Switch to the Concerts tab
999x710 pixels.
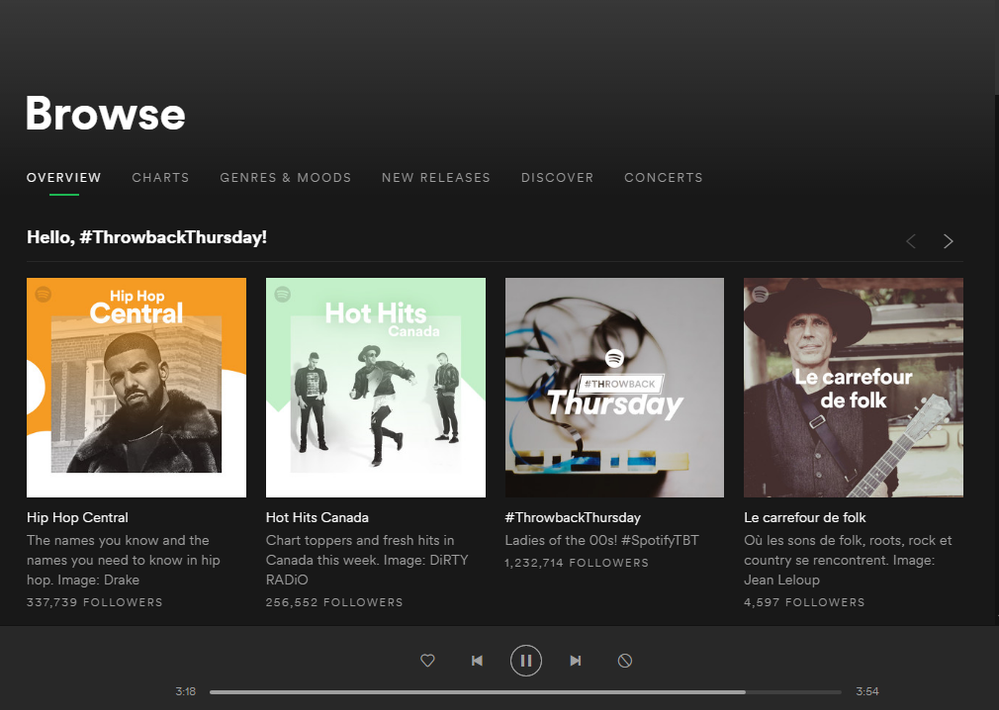(x=664, y=178)
